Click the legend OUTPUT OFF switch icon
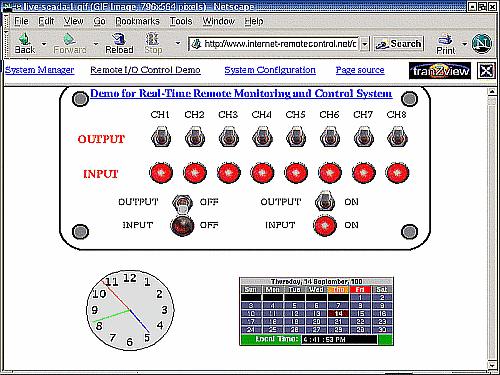 pyautogui.click(x=183, y=204)
